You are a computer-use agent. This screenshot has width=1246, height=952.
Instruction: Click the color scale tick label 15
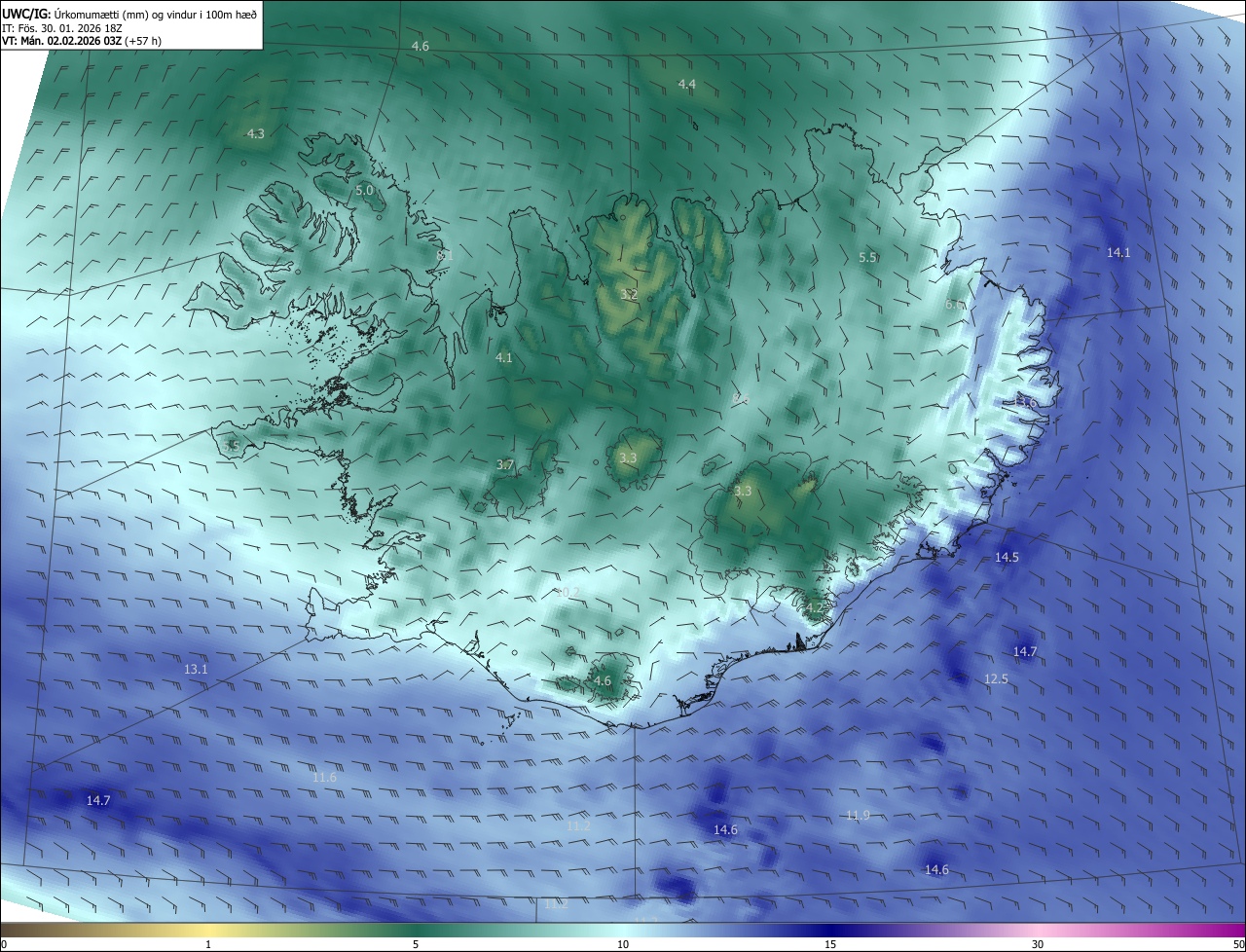830,944
